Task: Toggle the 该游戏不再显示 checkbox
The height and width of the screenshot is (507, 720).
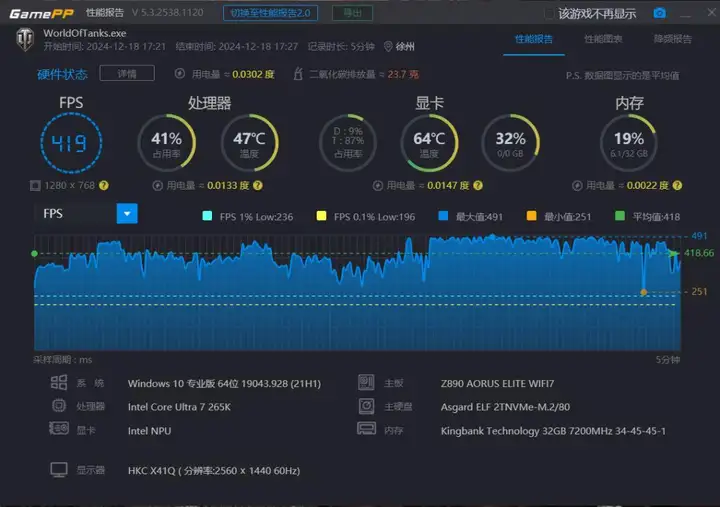Action: coord(549,14)
